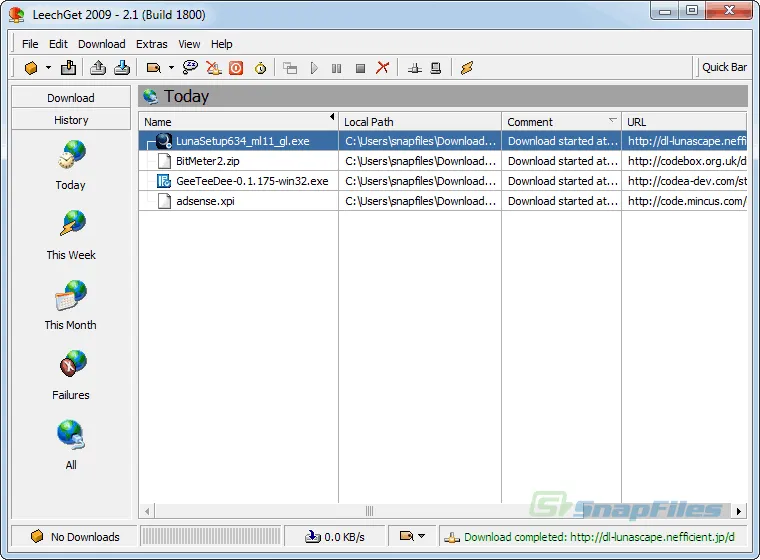Click the stopwatch scheduler icon

click(x=261, y=68)
